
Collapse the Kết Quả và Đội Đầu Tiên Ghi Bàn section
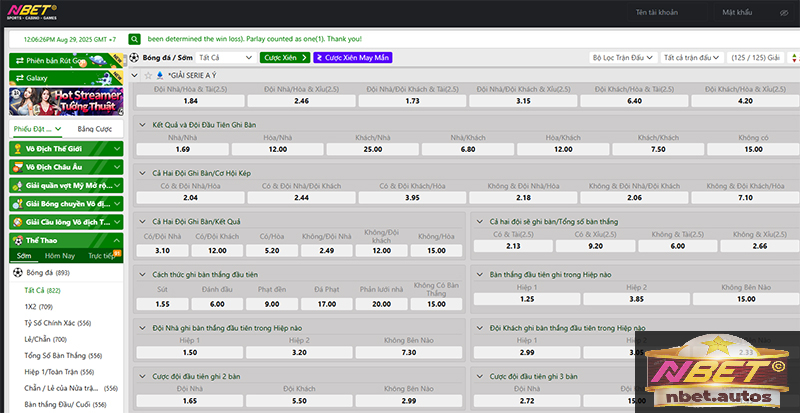142,123
